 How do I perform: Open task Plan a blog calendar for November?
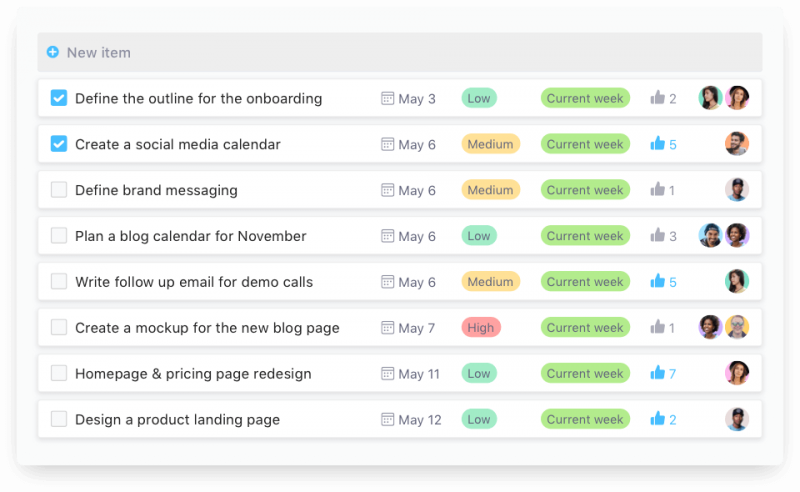(190, 236)
